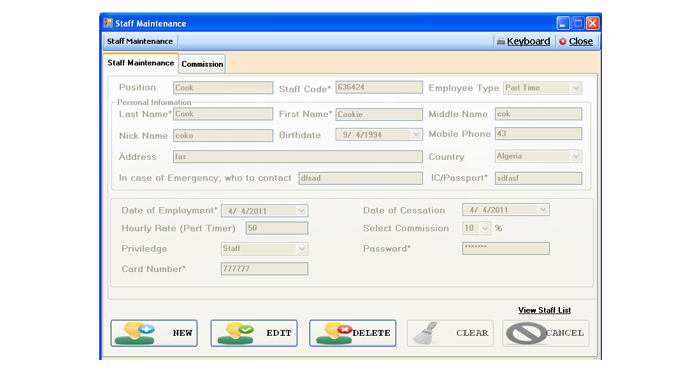Click the Personal Information group label
The height and width of the screenshot is (371, 700).
[154, 102]
